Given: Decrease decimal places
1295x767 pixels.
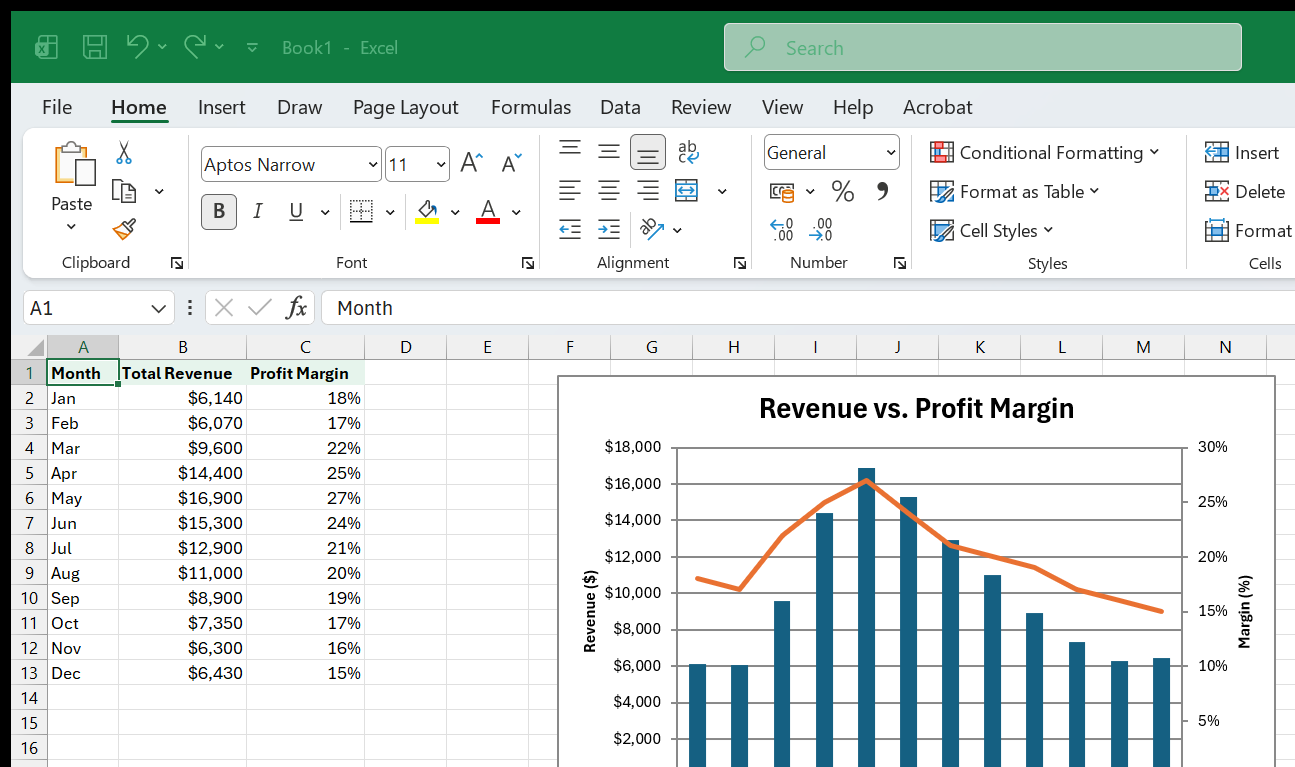Looking at the screenshot, I should point(821,229).
